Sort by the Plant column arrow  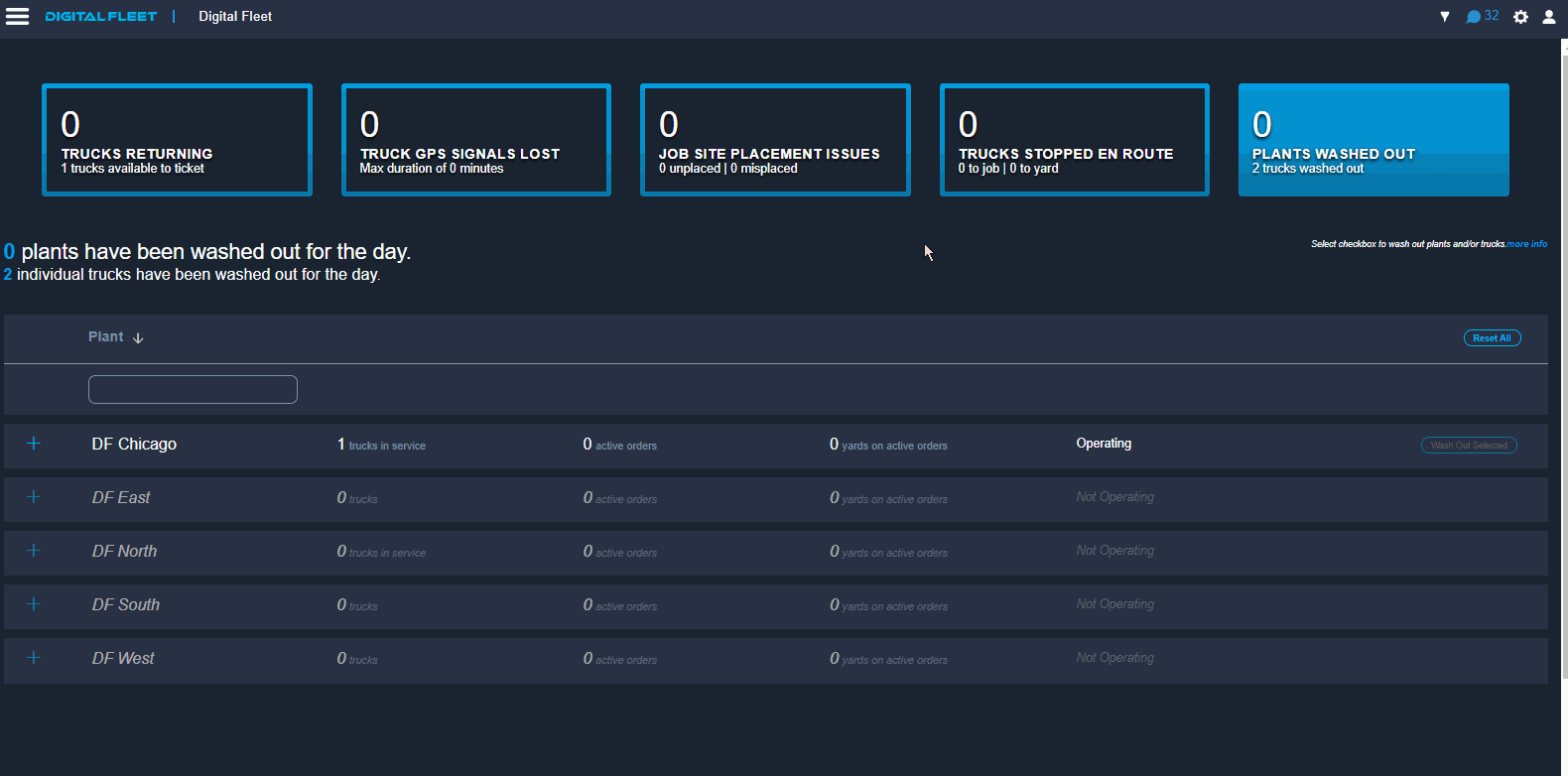(138, 338)
